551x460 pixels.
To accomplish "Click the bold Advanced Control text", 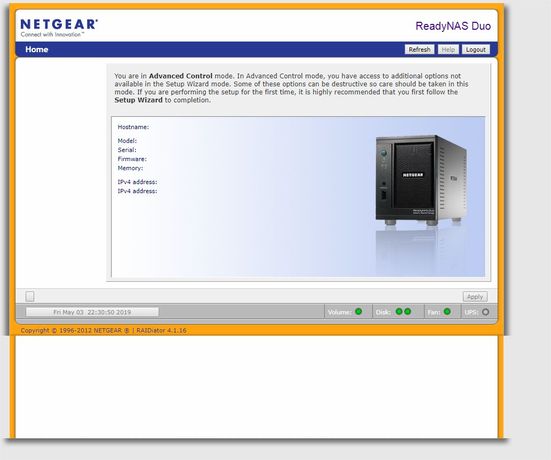I will (x=181, y=76).
